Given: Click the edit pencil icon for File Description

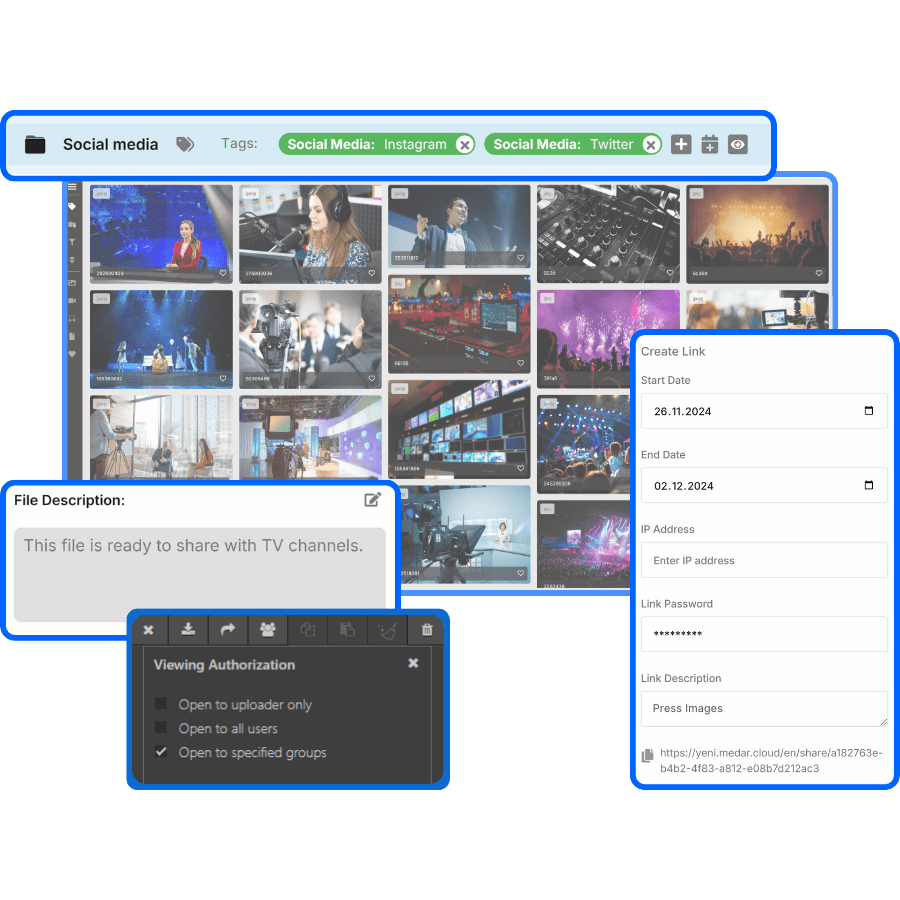Looking at the screenshot, I should tap(373, 500).
